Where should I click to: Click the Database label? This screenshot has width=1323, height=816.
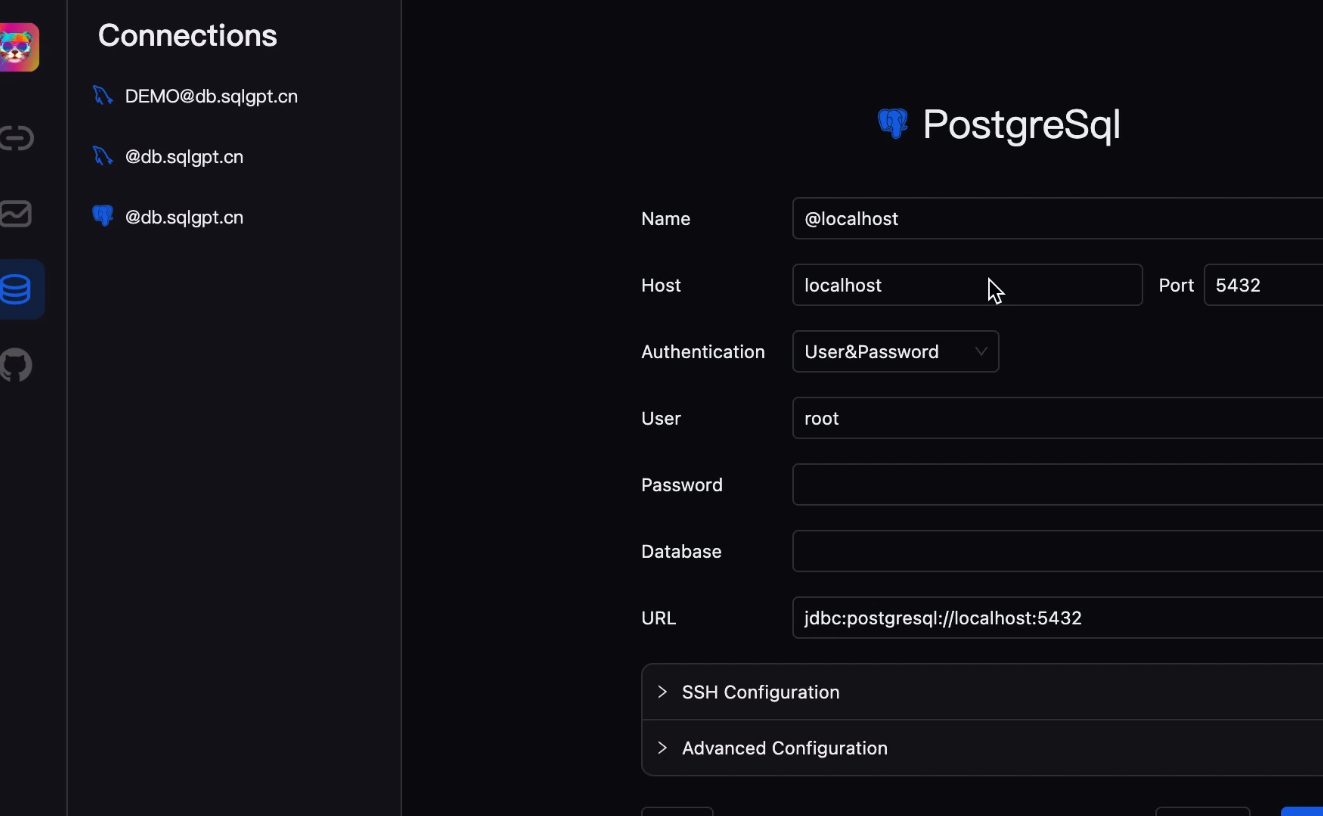coord(681,551)
